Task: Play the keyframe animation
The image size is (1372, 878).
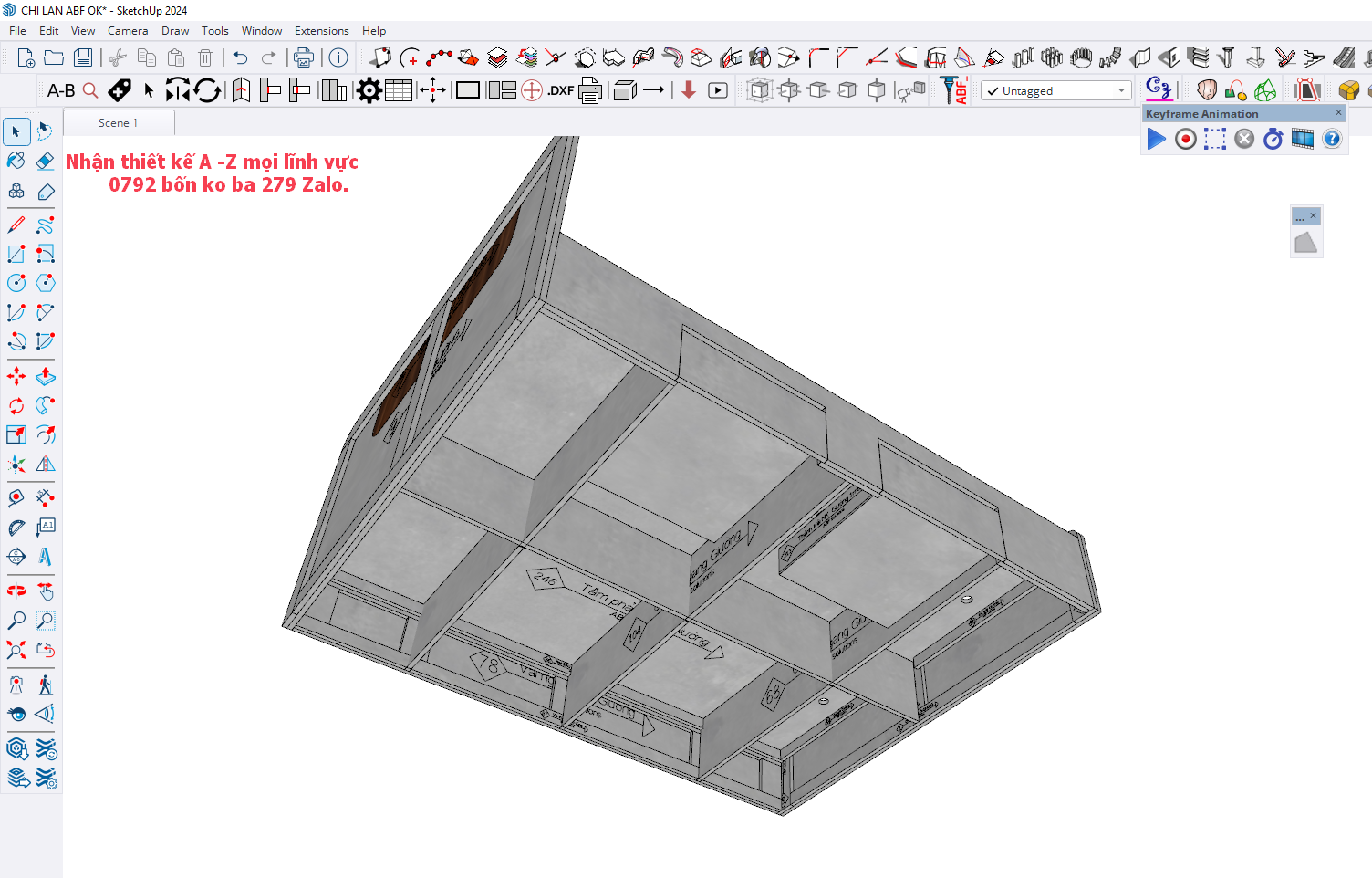Action: point(1156,139)
